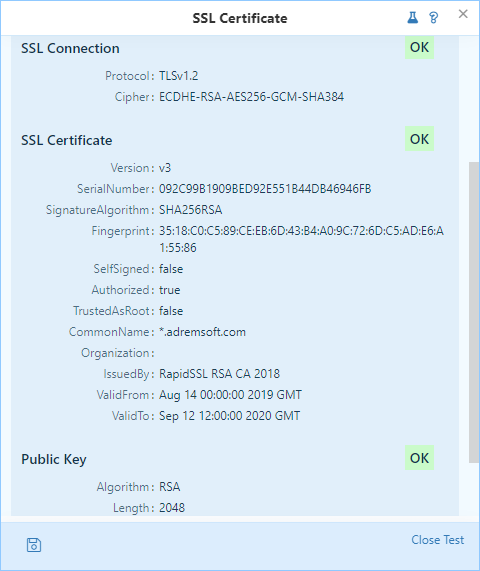Click the Cipher value ECDHE-RSA-AES256-GCM-SHA384
The height and width of the screenshot is (571, 480).
(x=252, y=97)
